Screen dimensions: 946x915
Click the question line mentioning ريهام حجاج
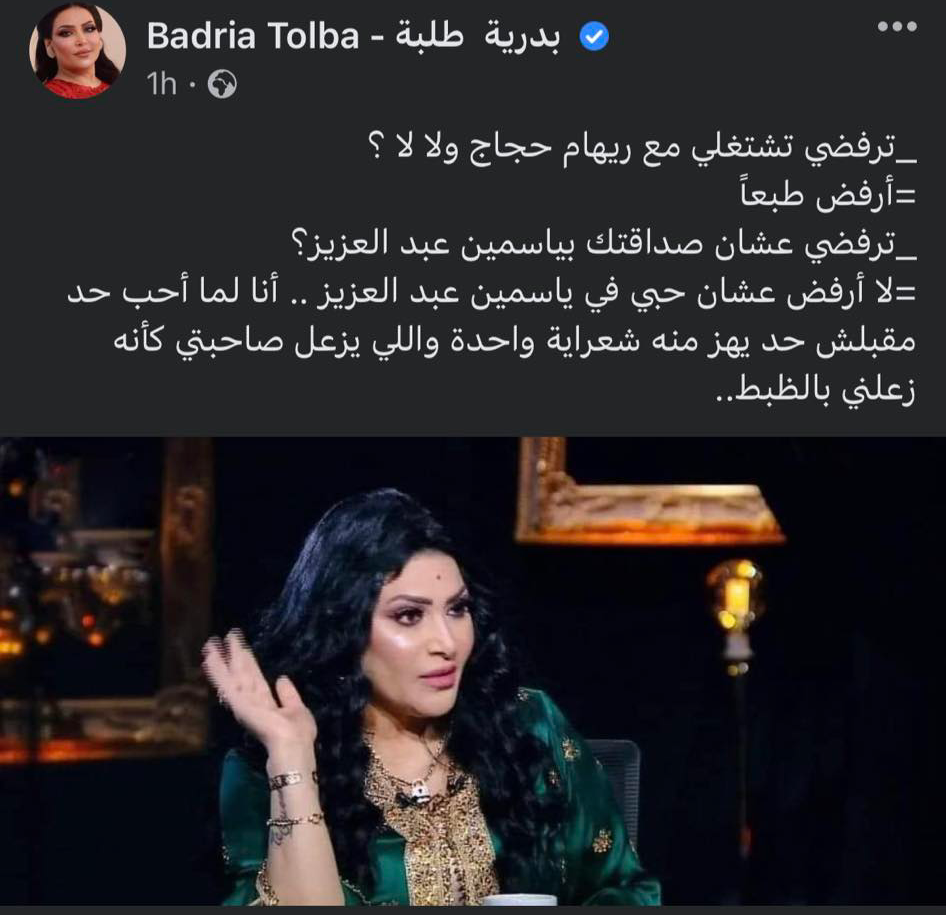pyautogui.click(x=642, y=148)
